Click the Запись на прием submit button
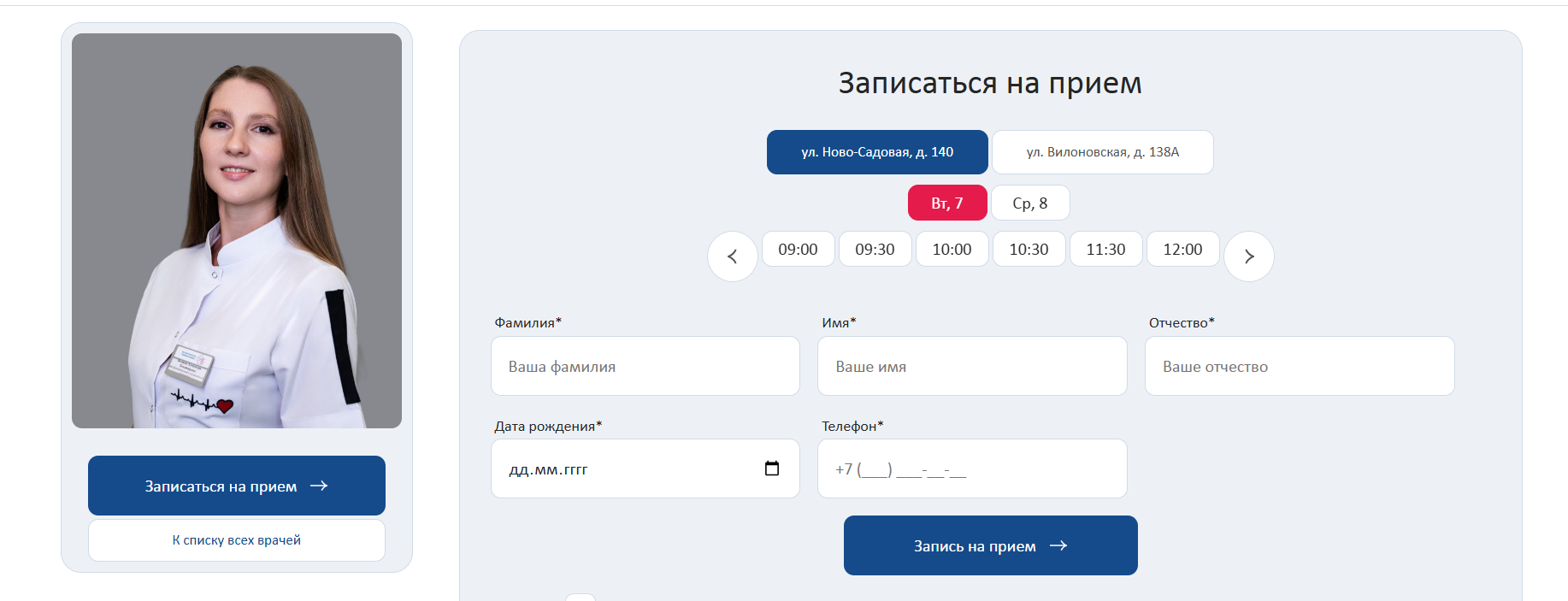Viewport: 1568px width, 601px height. 991,545
